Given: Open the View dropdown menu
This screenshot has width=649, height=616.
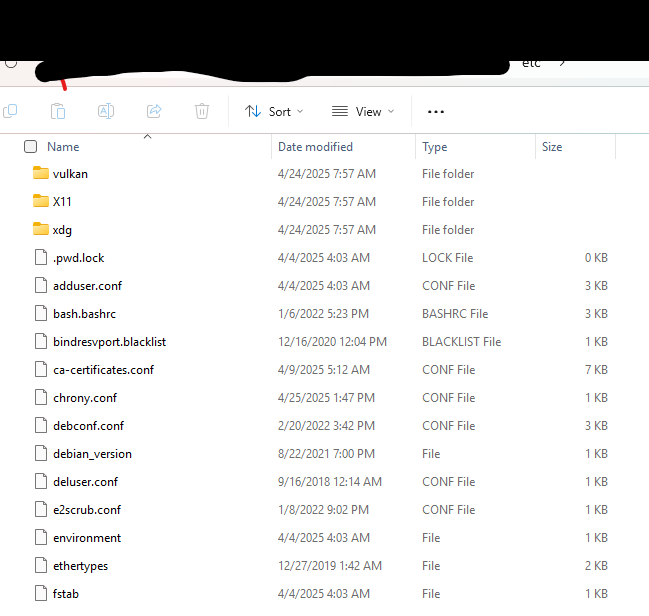Looking at the screenshot, I should pyautogui.click(x=363, y=112).
